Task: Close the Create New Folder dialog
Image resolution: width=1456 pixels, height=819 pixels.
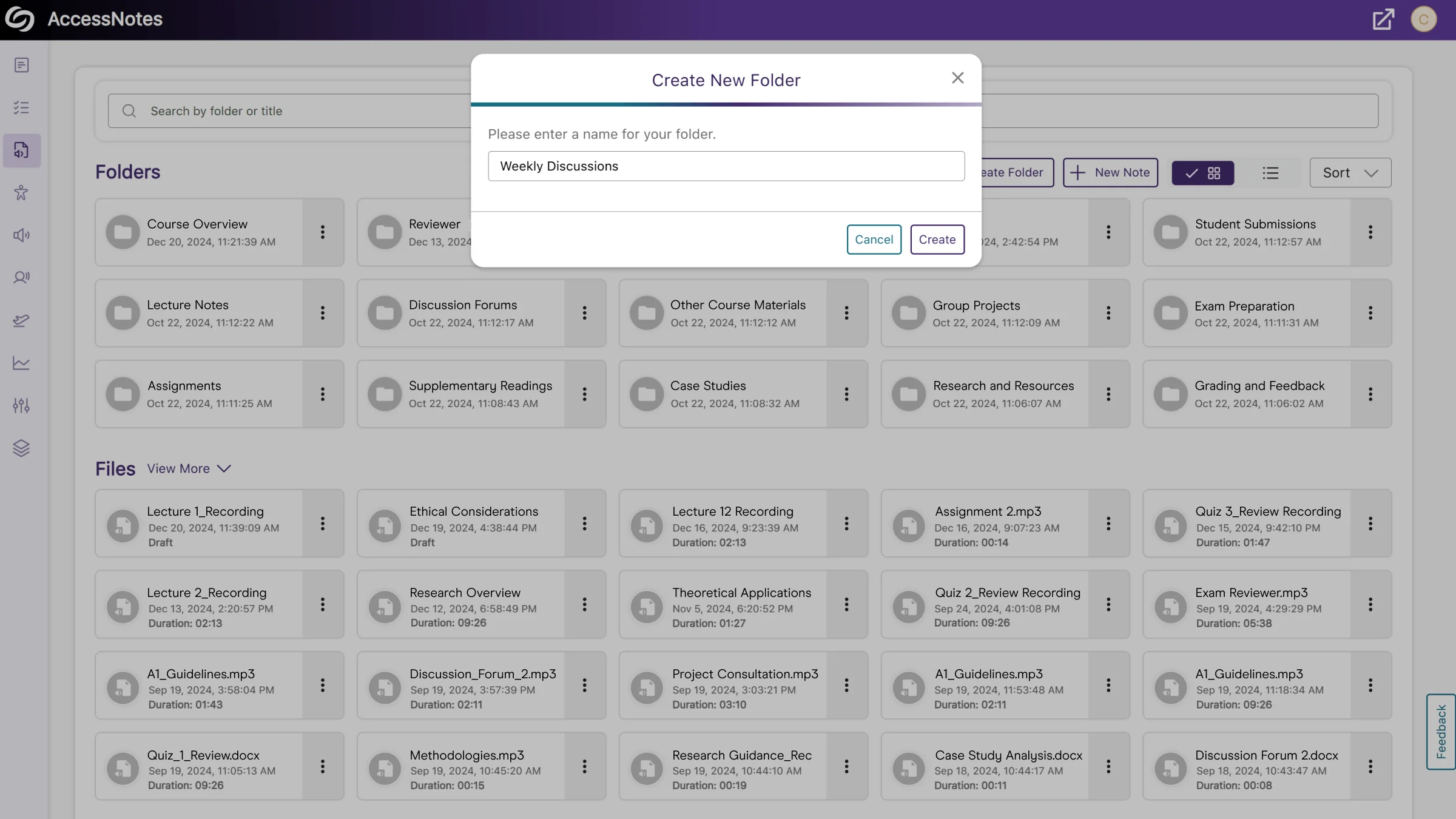Action: [x=957, y=78]
